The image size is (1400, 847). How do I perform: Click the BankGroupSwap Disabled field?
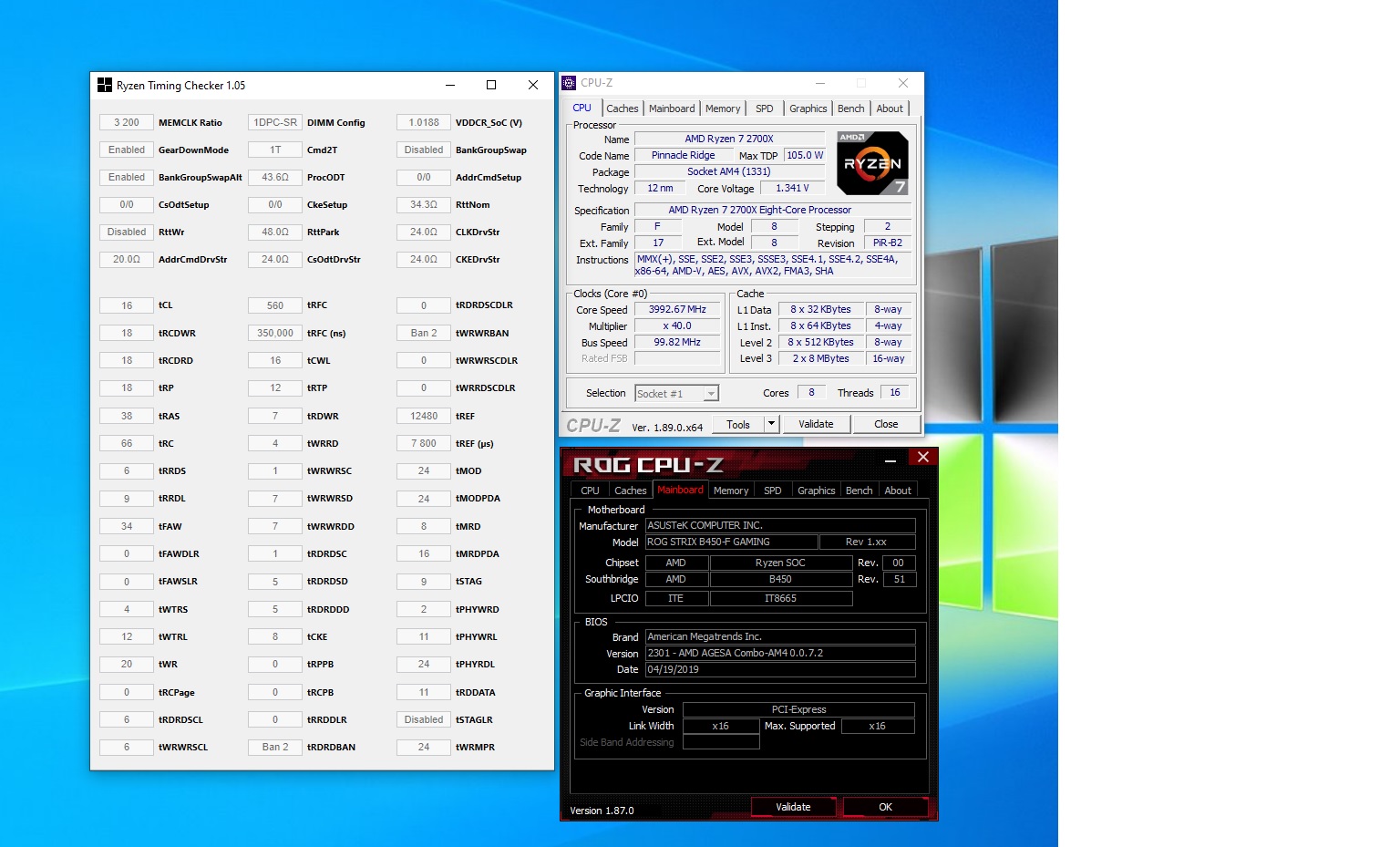click(x=424, y=150)
